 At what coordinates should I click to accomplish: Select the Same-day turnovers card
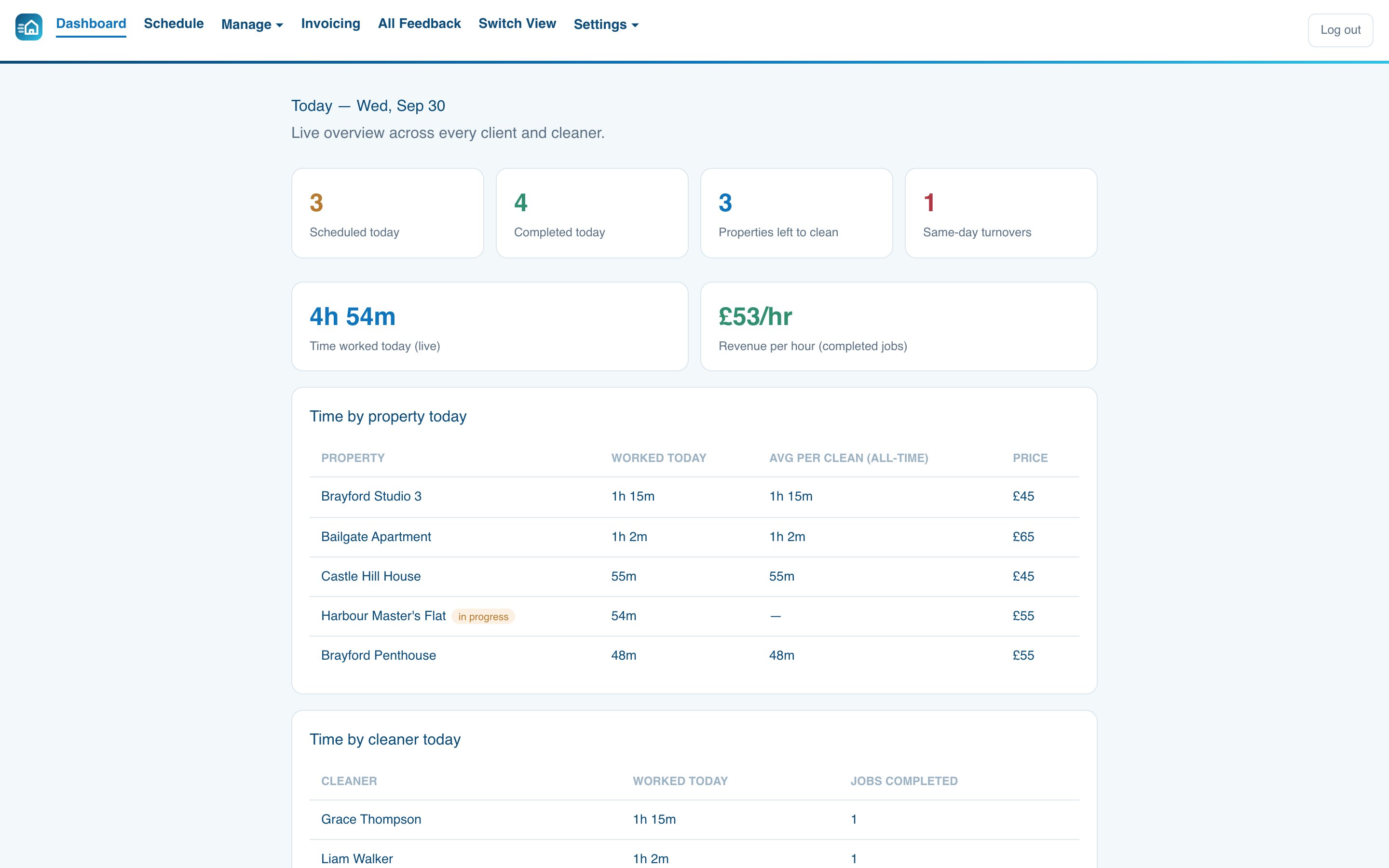click(1000, 213)
